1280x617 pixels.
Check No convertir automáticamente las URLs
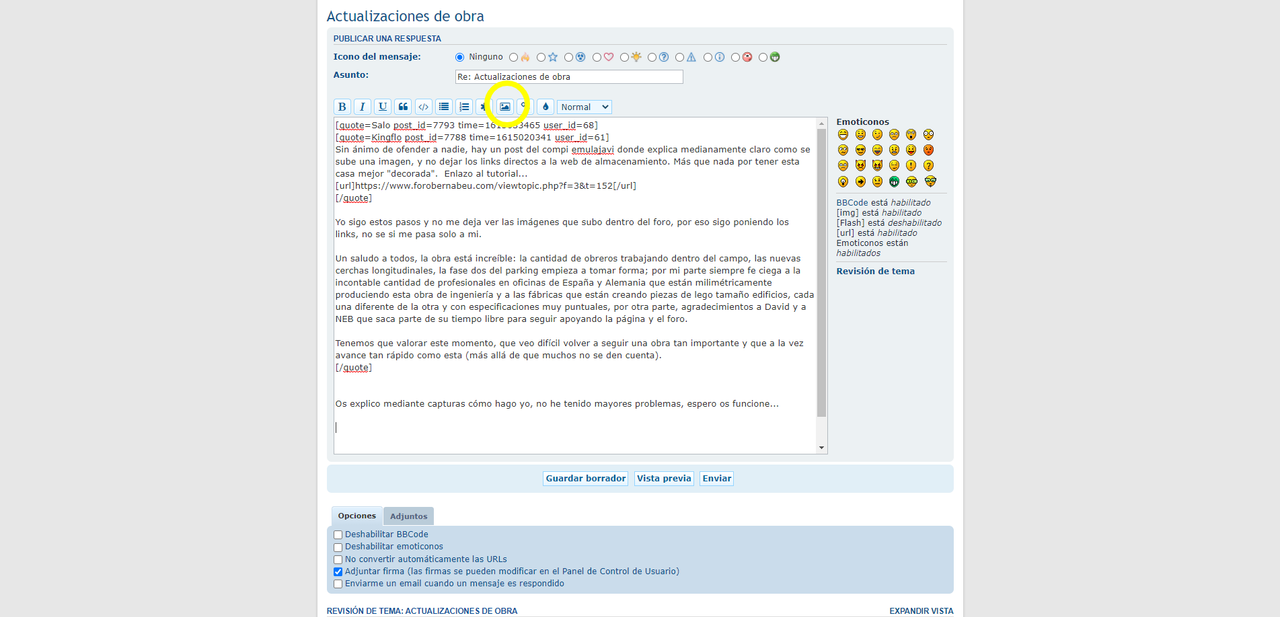338,559
